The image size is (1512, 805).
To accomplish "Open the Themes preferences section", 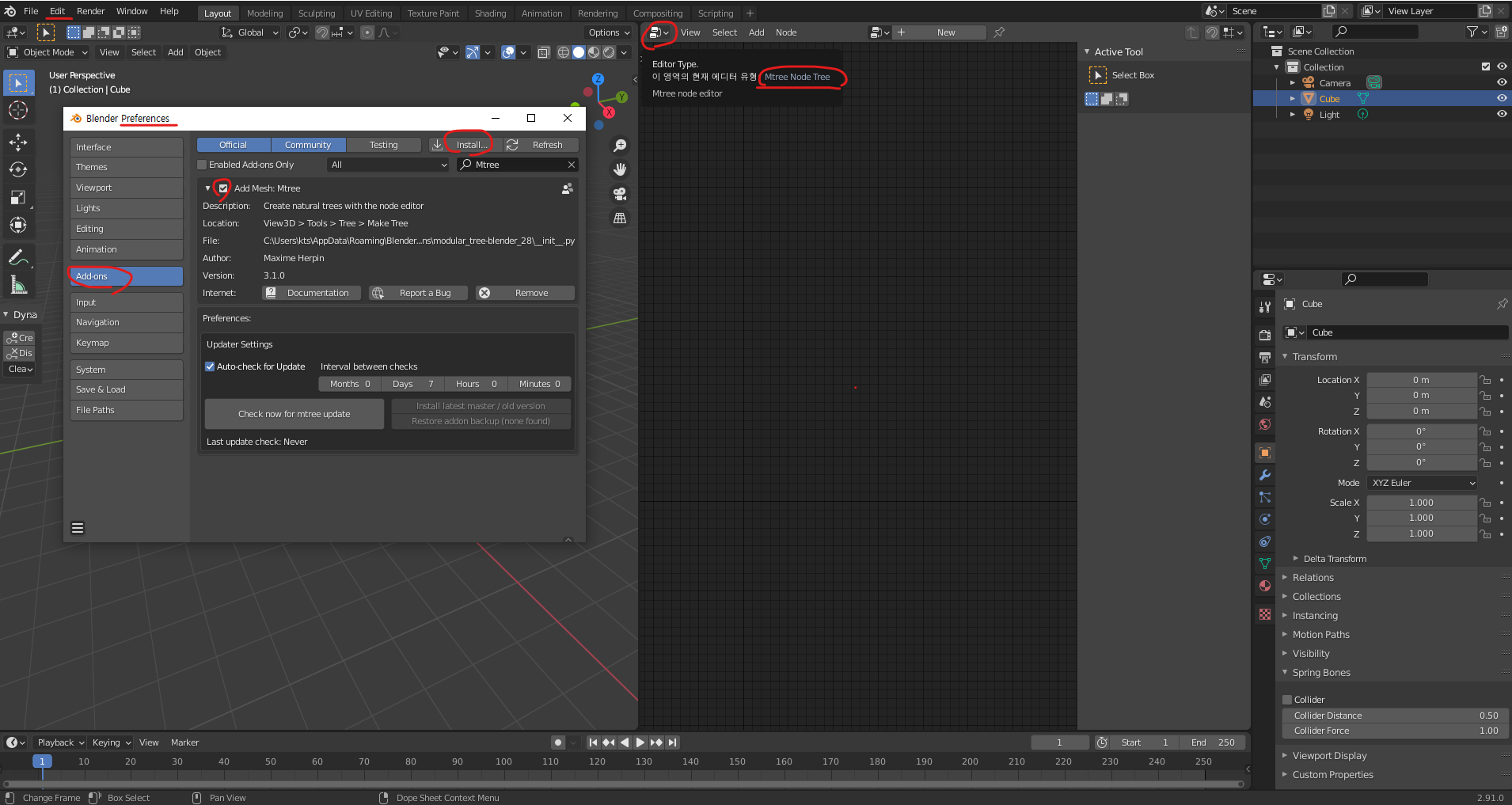I will click(127, 167).
